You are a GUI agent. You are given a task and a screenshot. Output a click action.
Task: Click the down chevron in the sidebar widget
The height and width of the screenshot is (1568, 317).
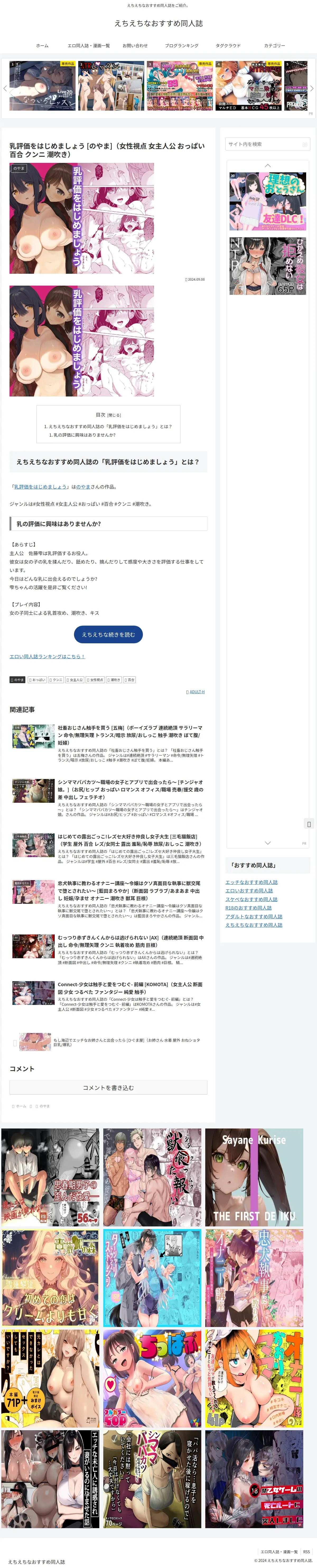click(268, 843)
